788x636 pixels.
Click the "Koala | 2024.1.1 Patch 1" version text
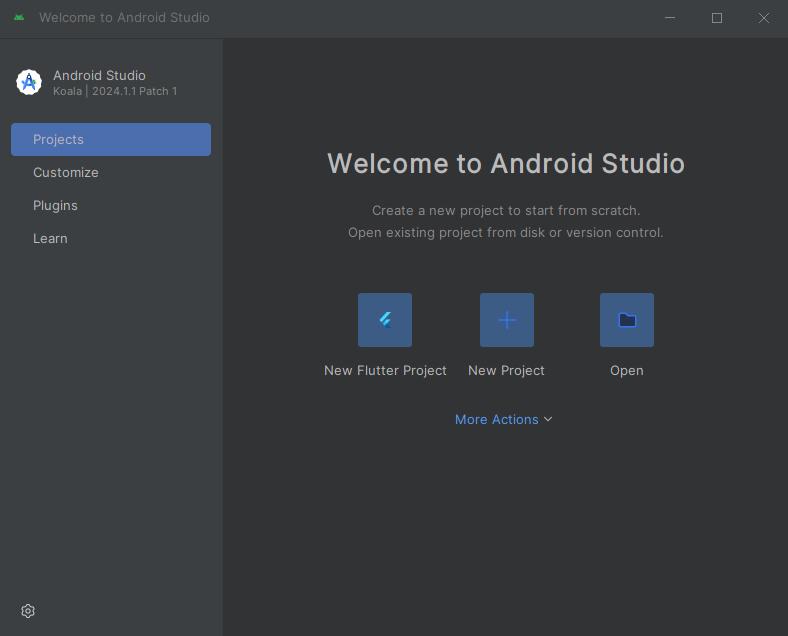pos(115,91)
